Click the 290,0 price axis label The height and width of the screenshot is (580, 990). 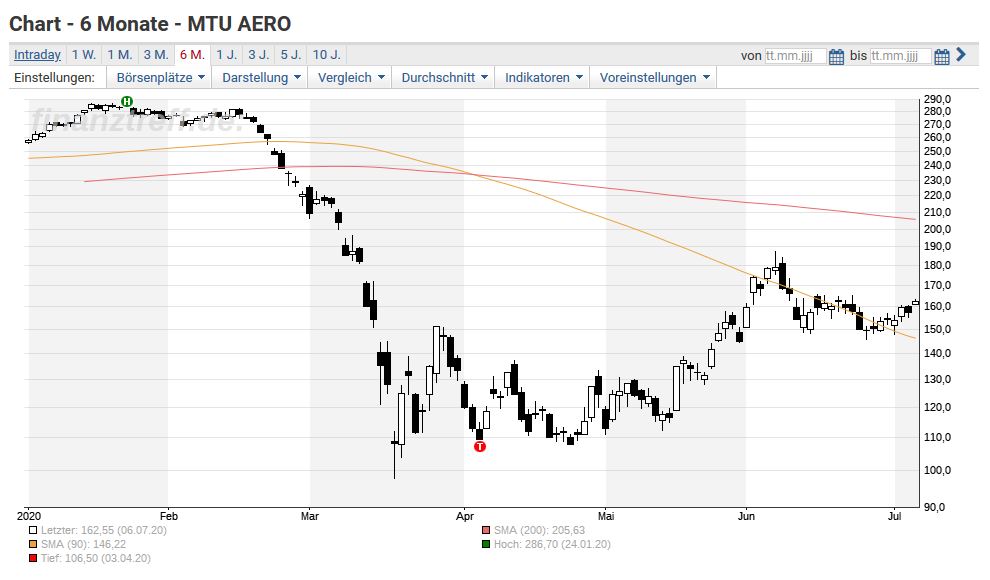(x=938, y=99)
